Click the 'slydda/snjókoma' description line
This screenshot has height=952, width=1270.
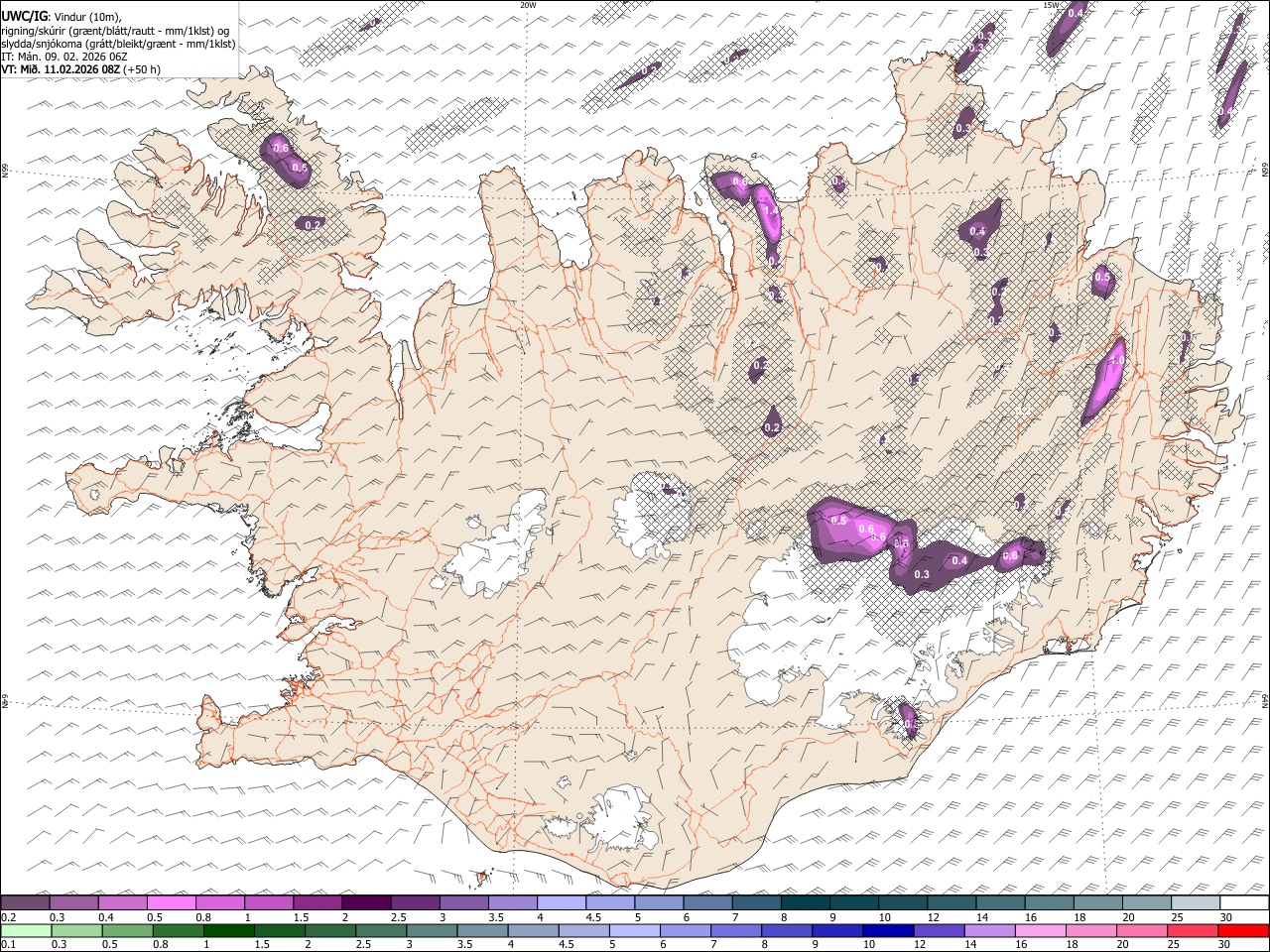[x=118, y=44]
